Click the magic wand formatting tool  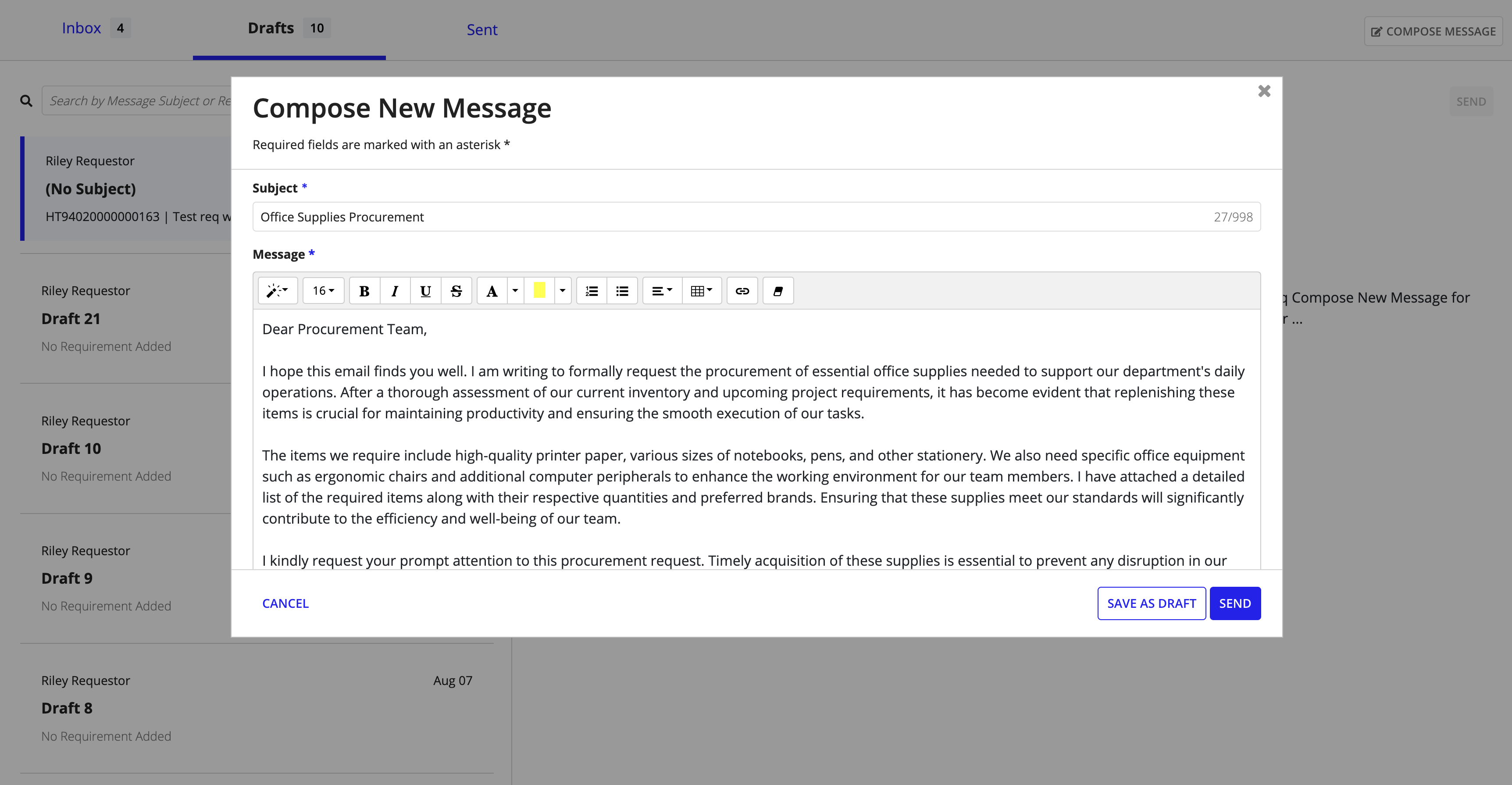(x=279, y=291)
